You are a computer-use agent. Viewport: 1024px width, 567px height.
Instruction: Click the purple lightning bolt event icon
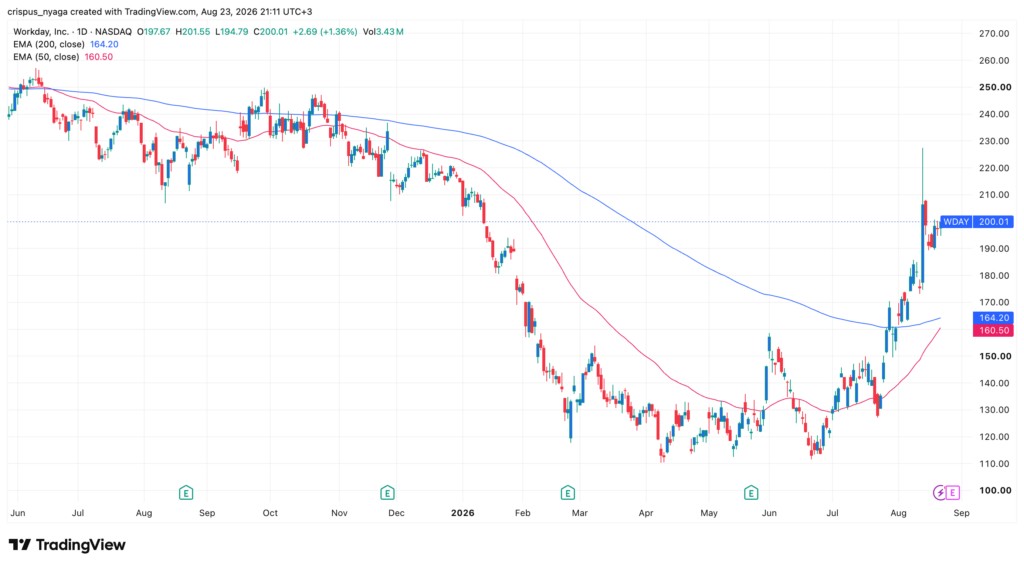click(x=940, y=493)
